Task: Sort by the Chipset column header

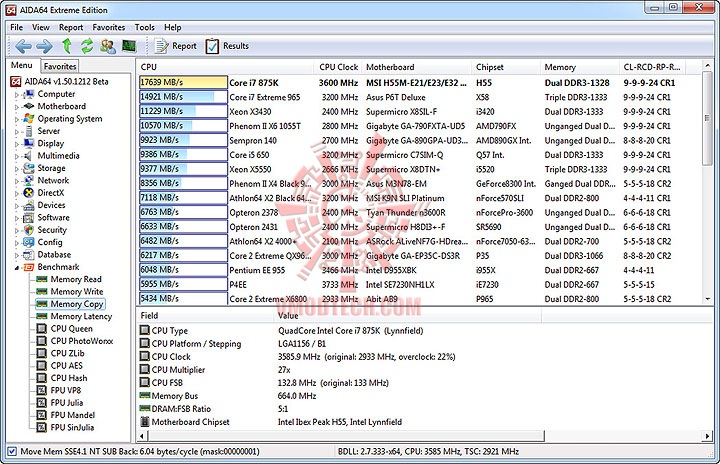Action: (x=506, y=67)
